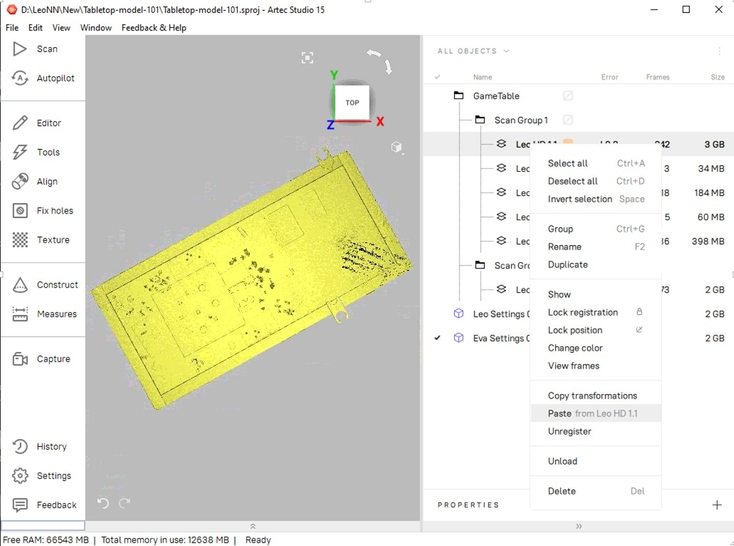Click the GameTable folder icon
734x546 pixels.
(x=459, y=96)
